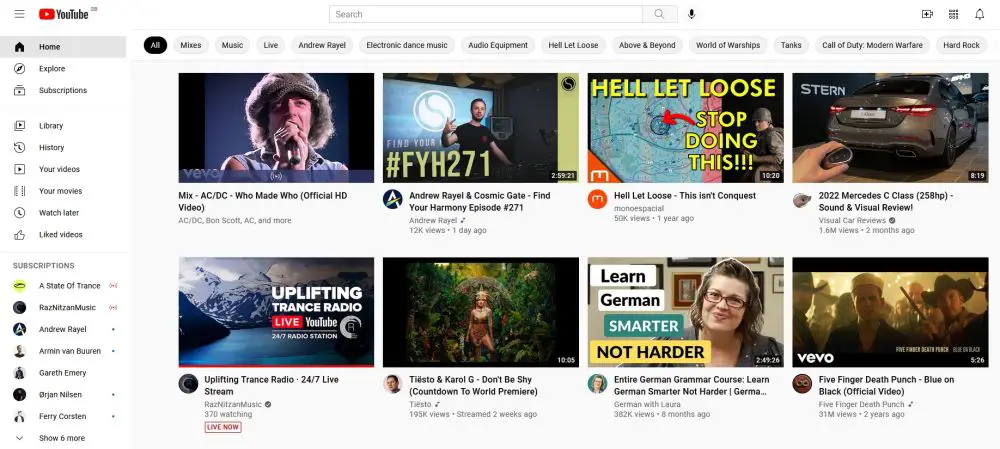Open Subscriptions in sidebar
Image resolution: width=1000 pixels, height=449 pixels.
(x=63, y=90)
